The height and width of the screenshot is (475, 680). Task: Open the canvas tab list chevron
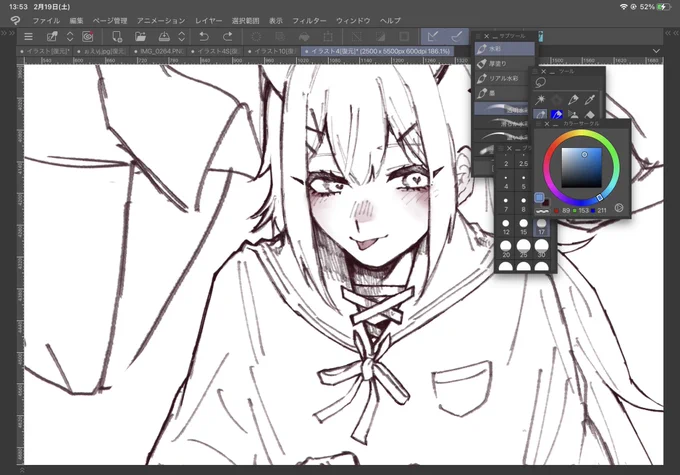(656, 51)
